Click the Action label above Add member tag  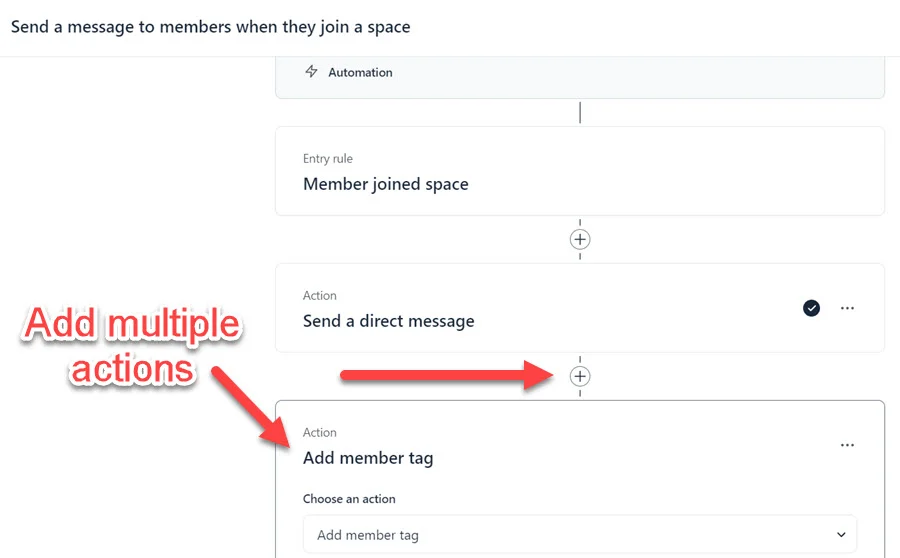pyautogui.click(x=319, y=432)
